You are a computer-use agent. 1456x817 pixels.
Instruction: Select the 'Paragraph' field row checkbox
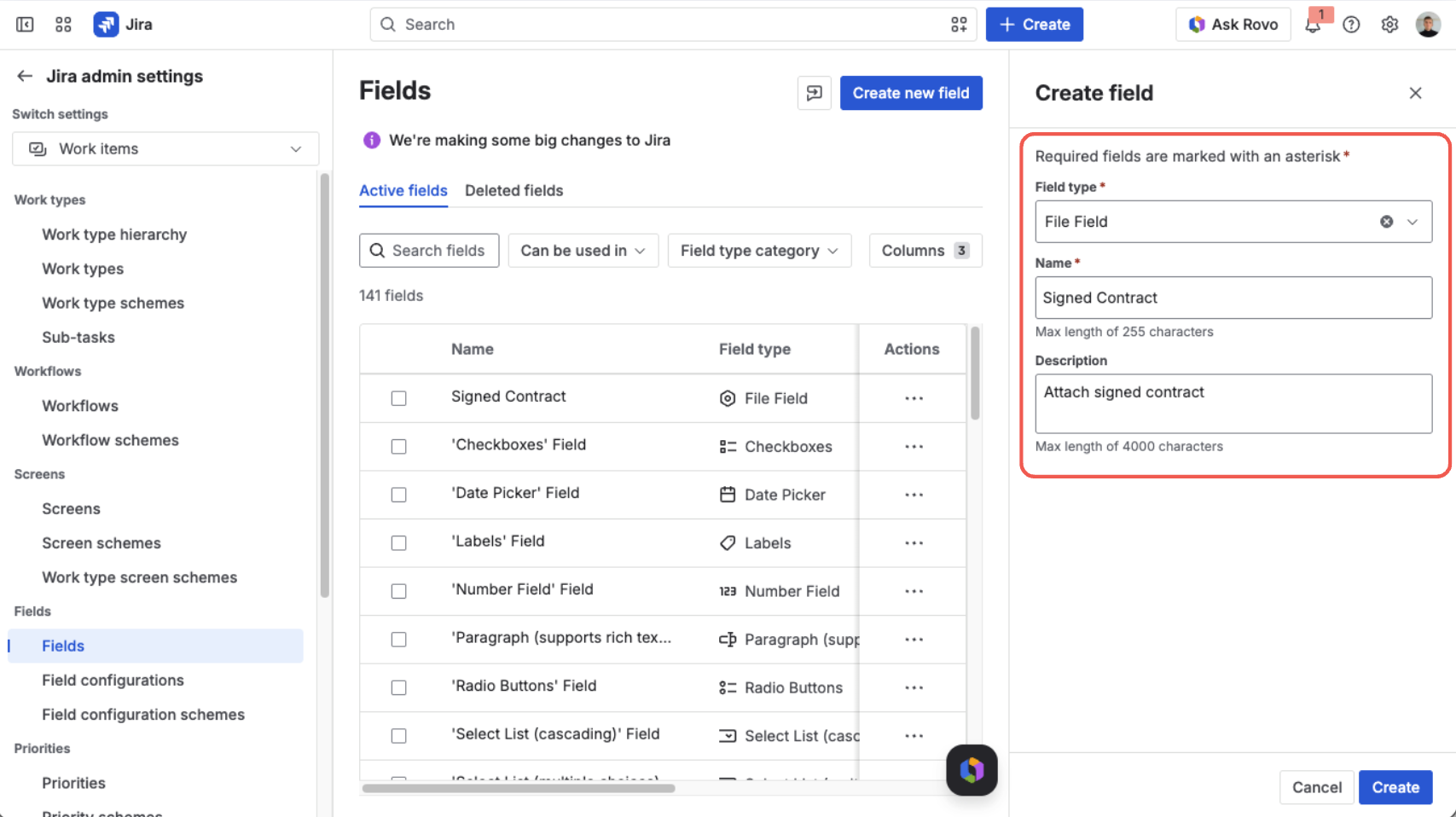(398, 640)
